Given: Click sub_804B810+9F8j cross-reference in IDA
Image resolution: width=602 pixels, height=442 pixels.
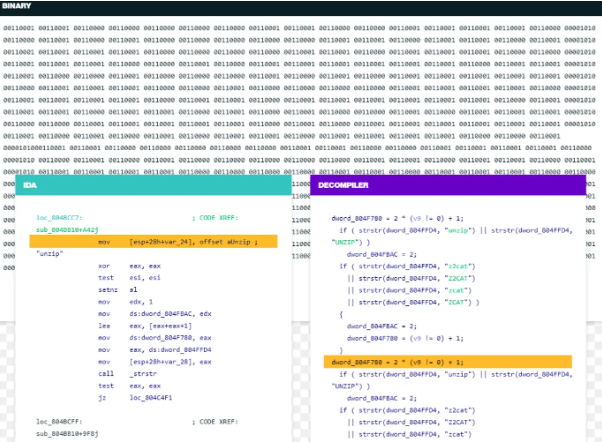Looking at the screenshot, I should [67, 434].
